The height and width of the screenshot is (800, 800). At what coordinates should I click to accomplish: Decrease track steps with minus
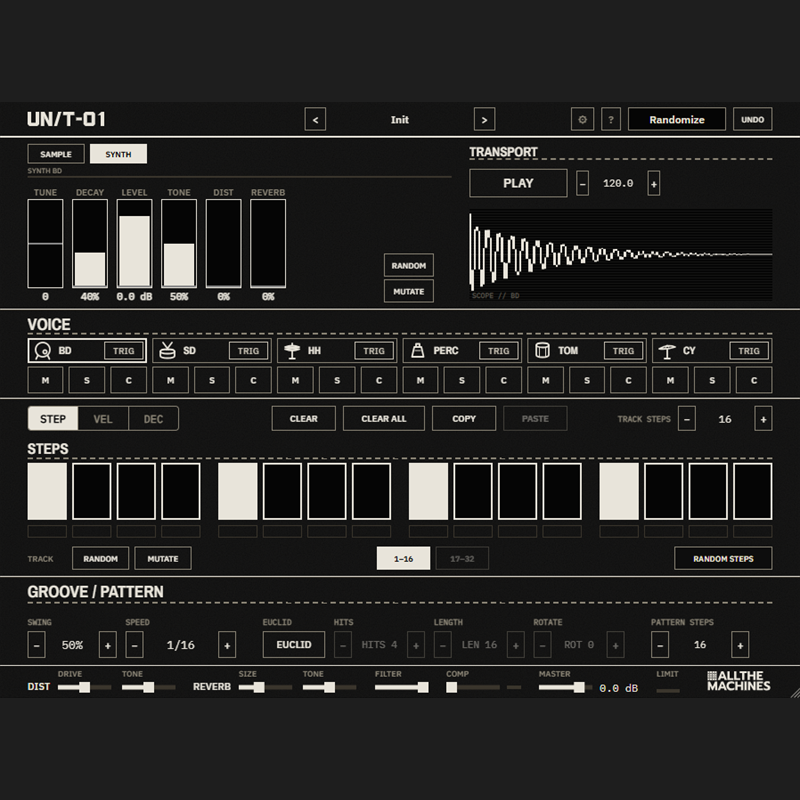(x=687, y=419)
